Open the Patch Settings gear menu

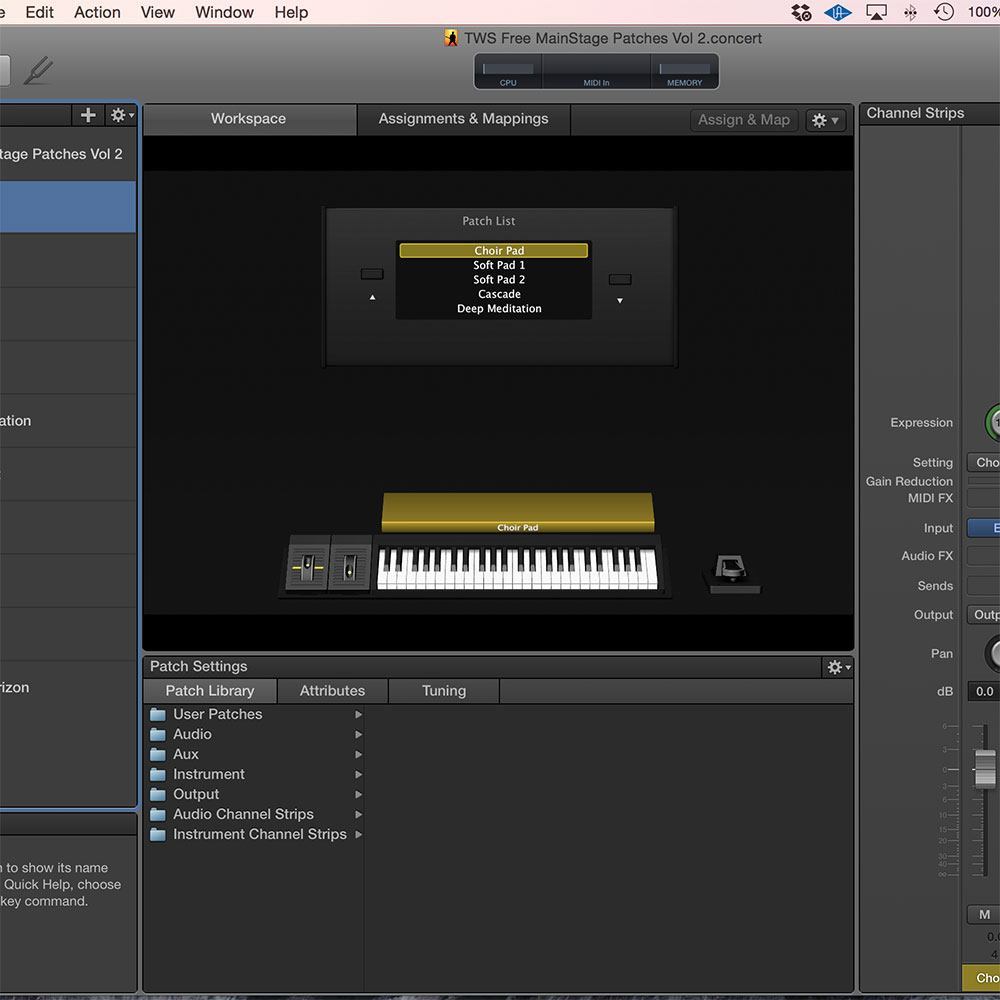pos(836,667)
